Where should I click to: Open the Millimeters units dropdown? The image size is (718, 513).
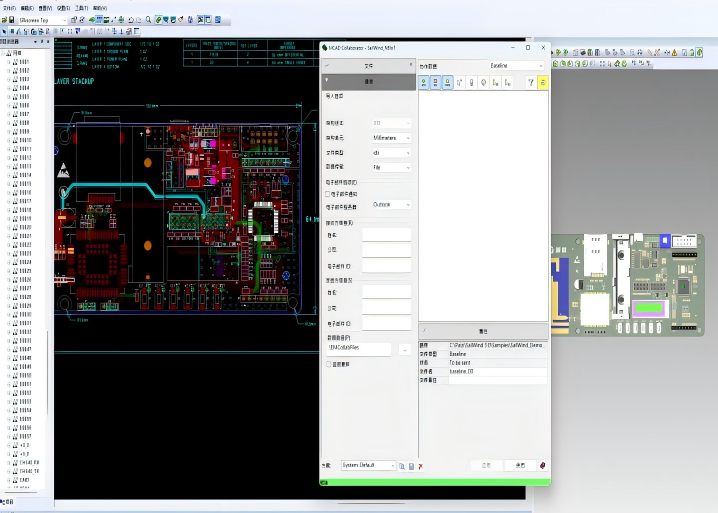391,138
